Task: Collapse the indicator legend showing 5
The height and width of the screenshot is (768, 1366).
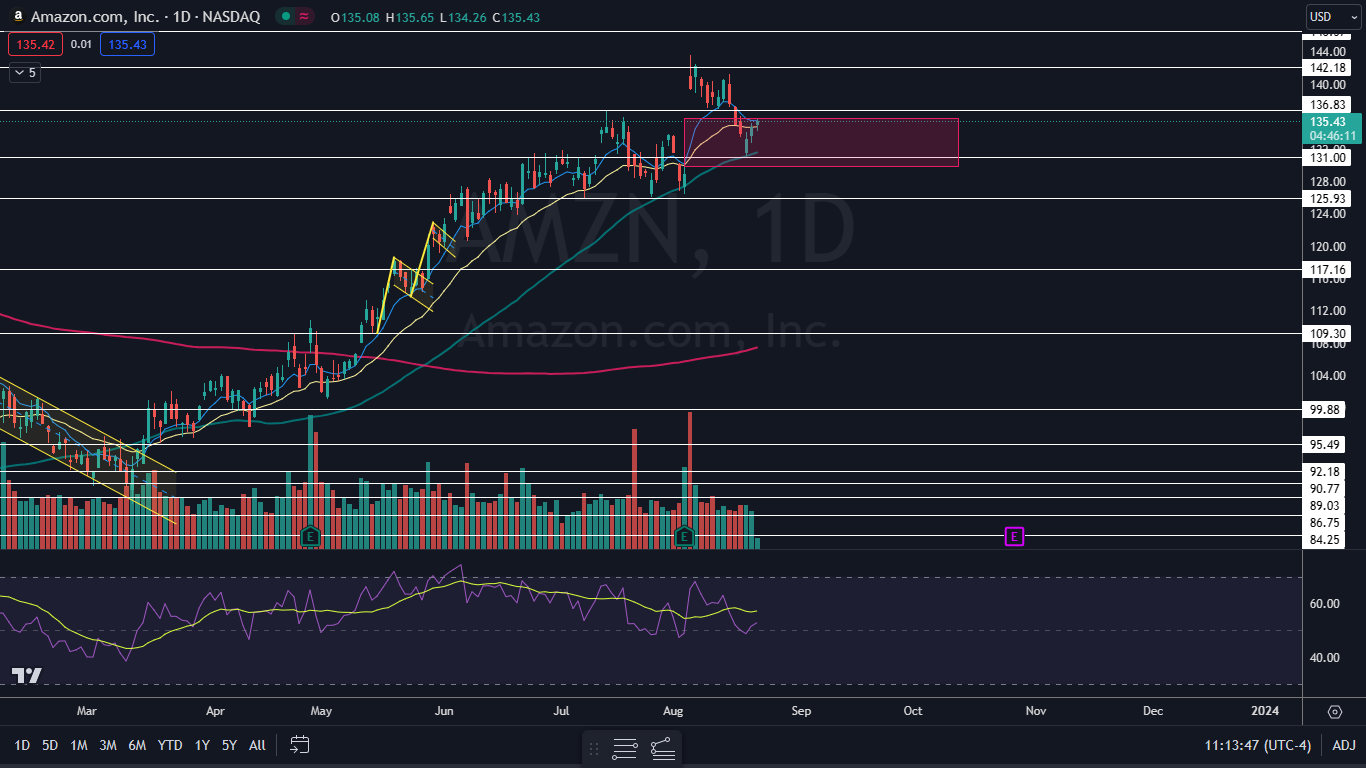Action: [25, 72]
